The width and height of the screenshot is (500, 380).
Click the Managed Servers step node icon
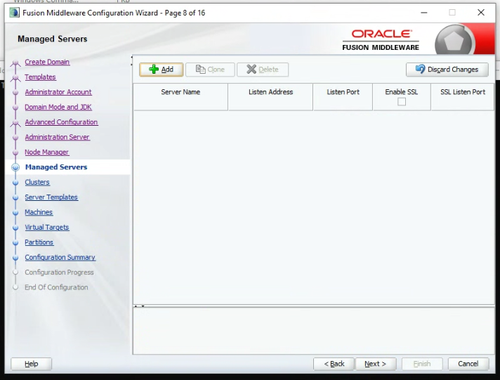pos(15,167)
